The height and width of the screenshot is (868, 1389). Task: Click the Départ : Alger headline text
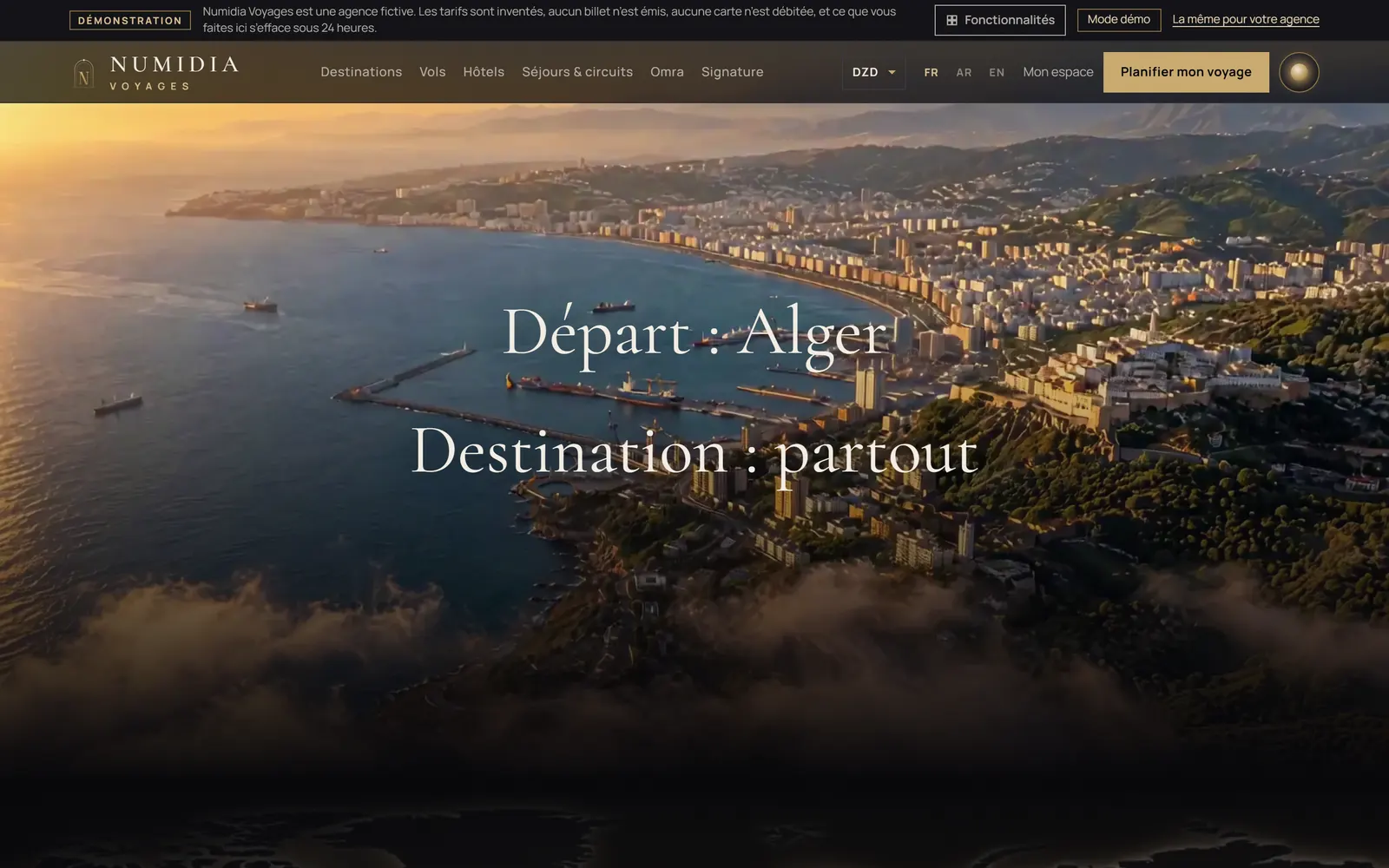(x=694, y=333)
